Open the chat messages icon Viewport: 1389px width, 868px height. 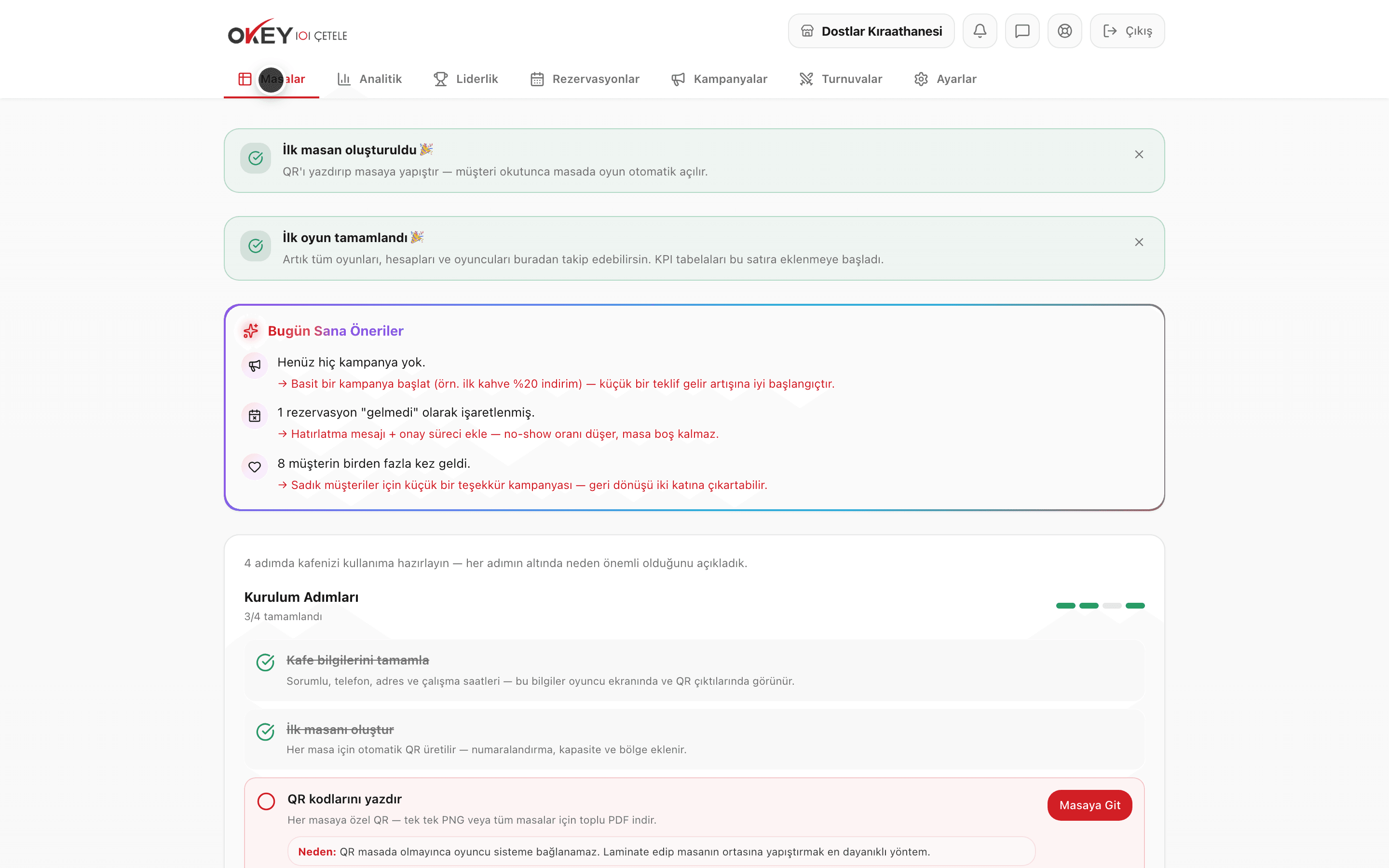[x=1022, y=31]
